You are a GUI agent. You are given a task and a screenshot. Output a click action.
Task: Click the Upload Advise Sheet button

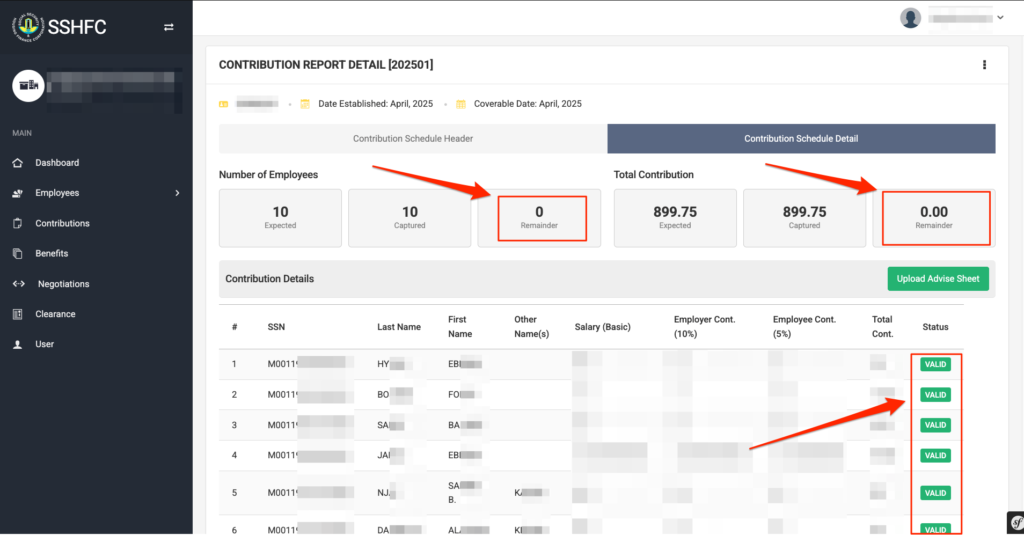tap(937, 279)
